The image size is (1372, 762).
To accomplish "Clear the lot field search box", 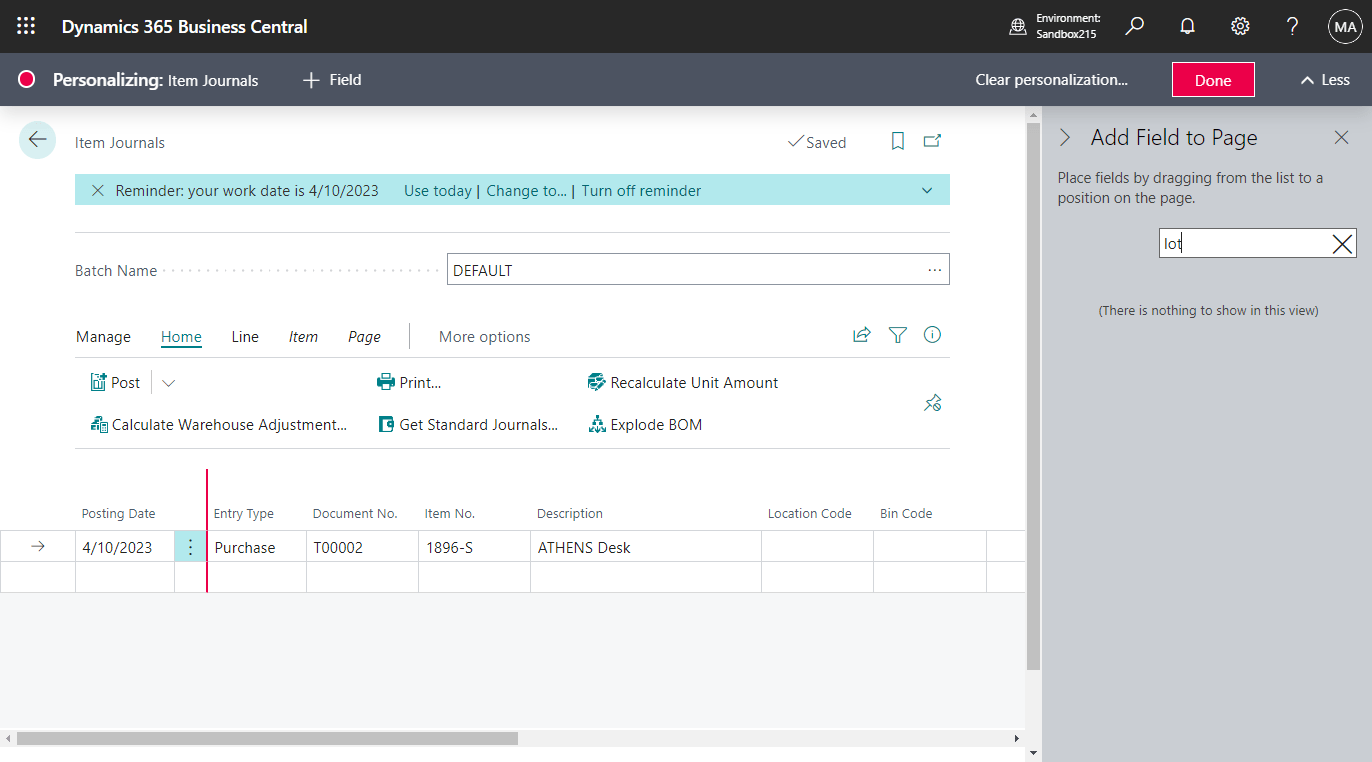I will (1341, 242).
